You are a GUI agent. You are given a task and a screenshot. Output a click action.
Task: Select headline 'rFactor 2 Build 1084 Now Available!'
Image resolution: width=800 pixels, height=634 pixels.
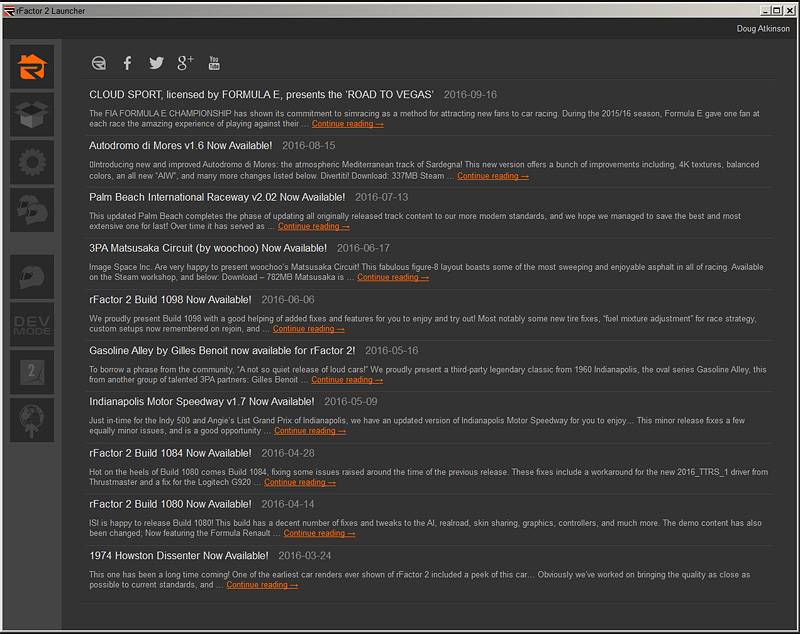(x=170, y=453)
